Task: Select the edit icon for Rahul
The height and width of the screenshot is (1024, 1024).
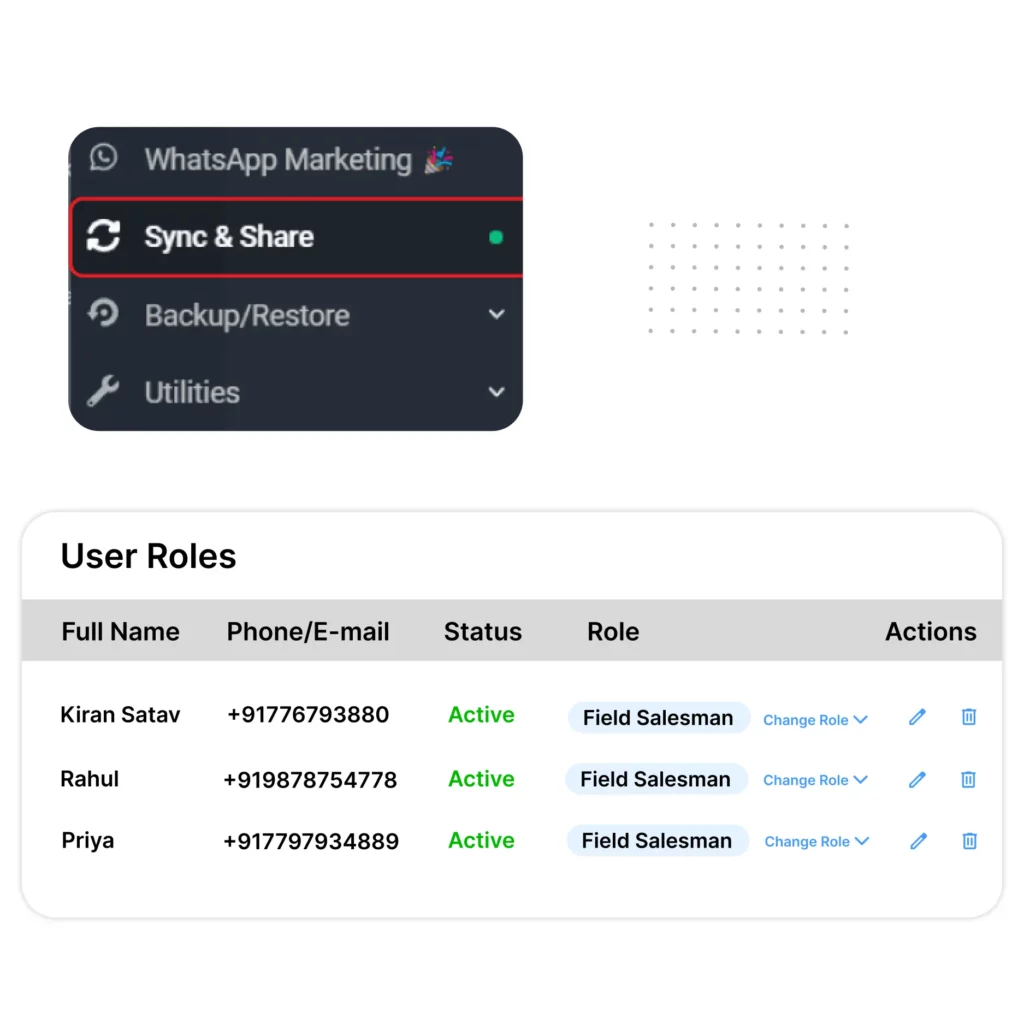Action: 917,779
